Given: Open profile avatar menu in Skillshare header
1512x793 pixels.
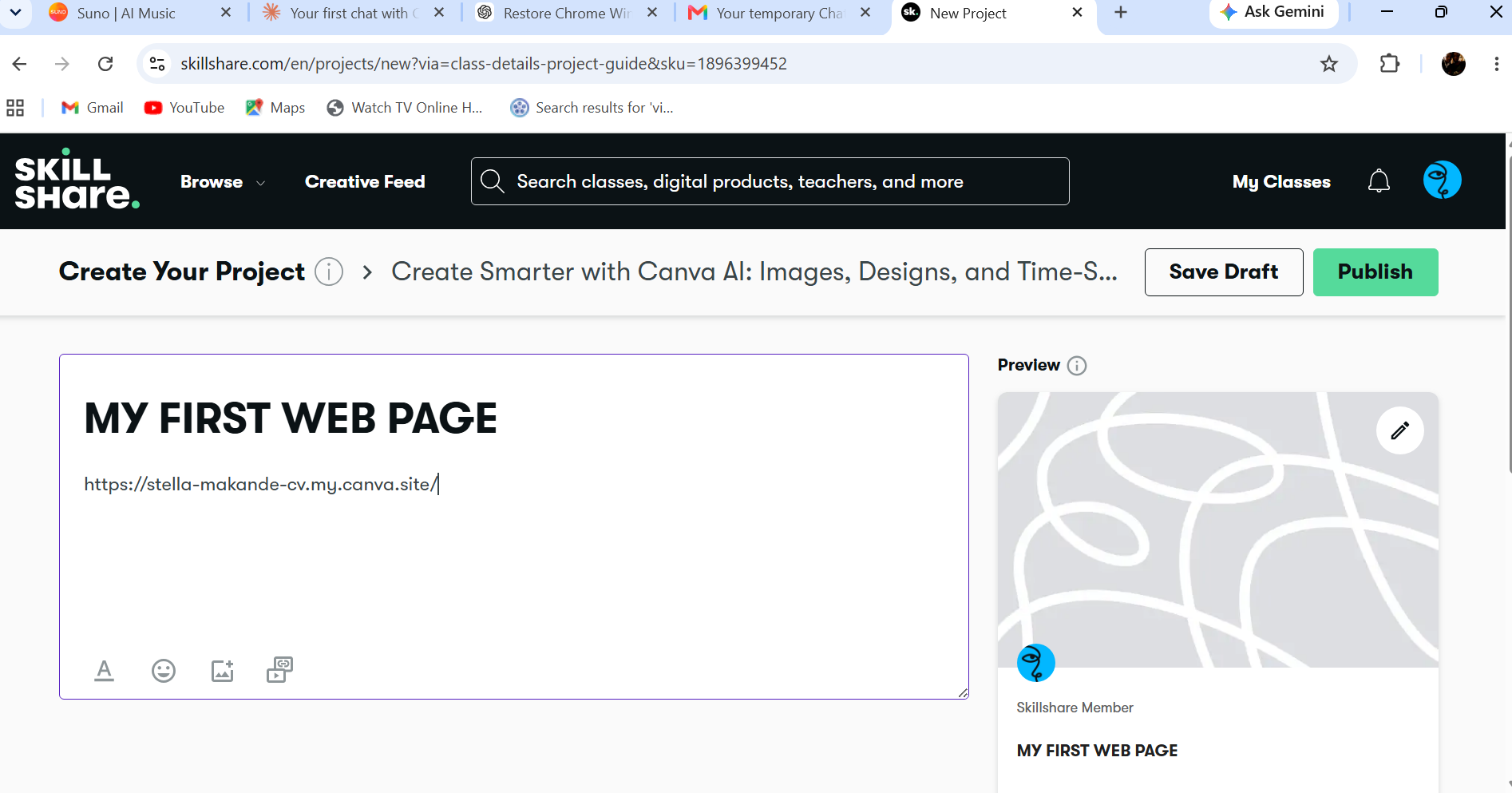Looking at the screenshot, I should pos(1442,180).
